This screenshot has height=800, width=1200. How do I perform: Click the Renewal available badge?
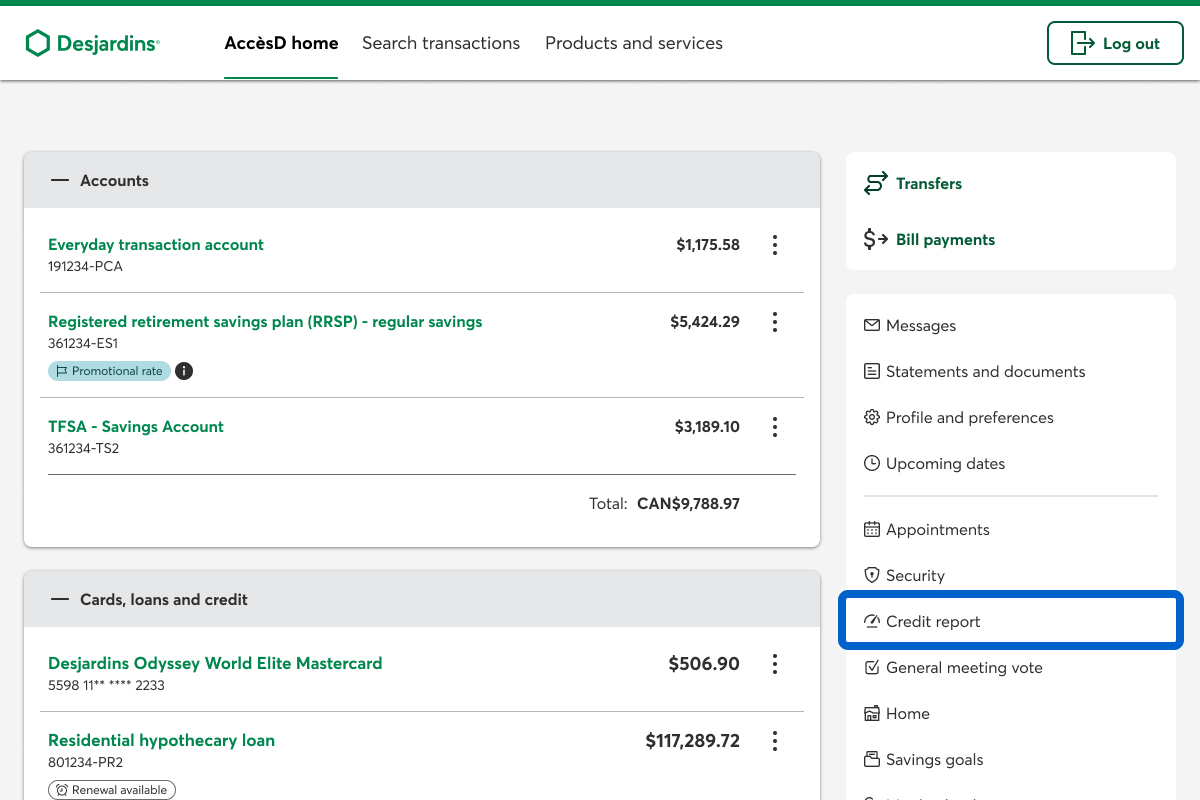tap(112, 790)
